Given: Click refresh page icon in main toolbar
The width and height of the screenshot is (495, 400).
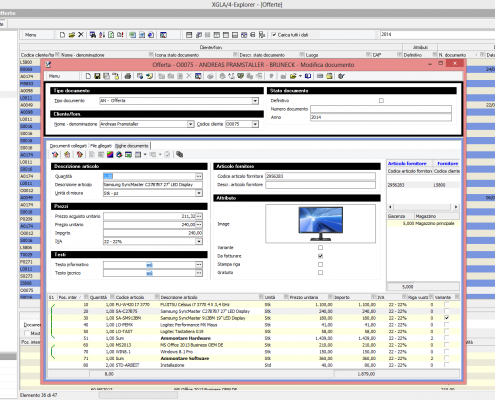Looking at the screenshot, I should tap(111, 35).
